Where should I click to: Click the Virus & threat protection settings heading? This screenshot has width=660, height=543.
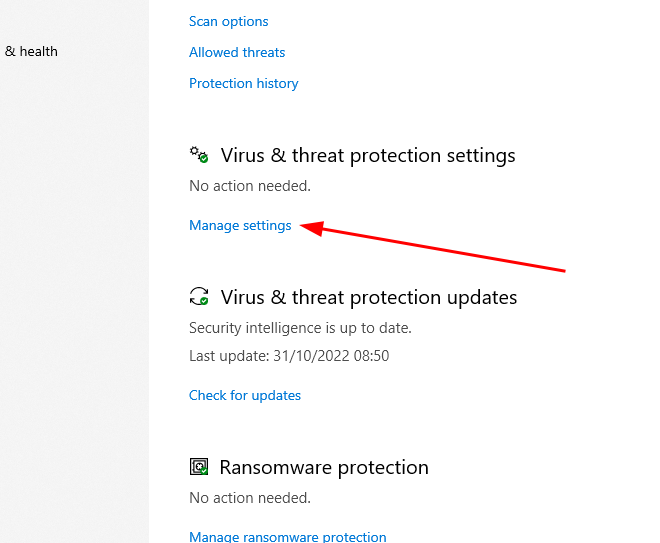(x=367, y=155)
